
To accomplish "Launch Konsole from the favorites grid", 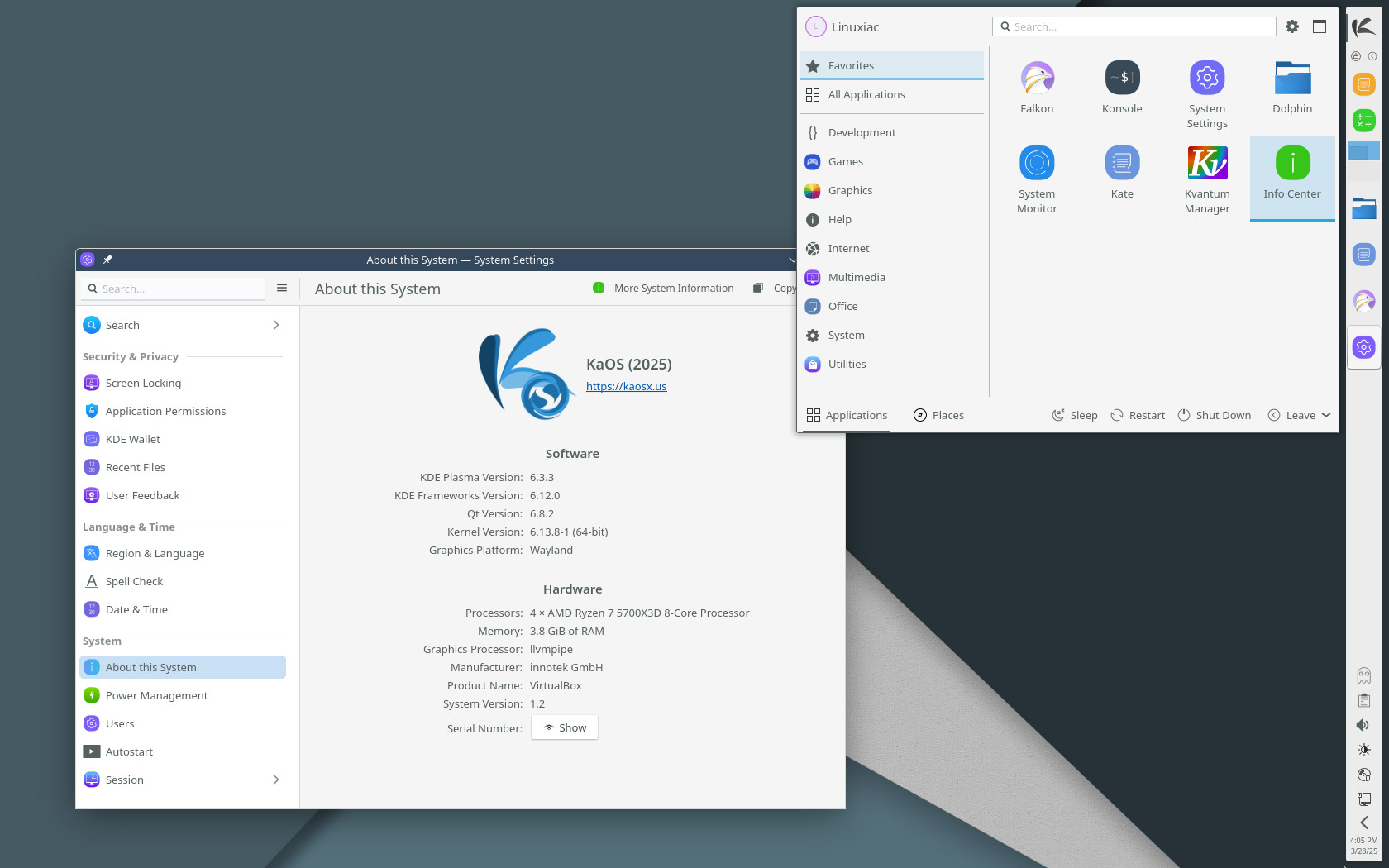I will (1122, 88).
